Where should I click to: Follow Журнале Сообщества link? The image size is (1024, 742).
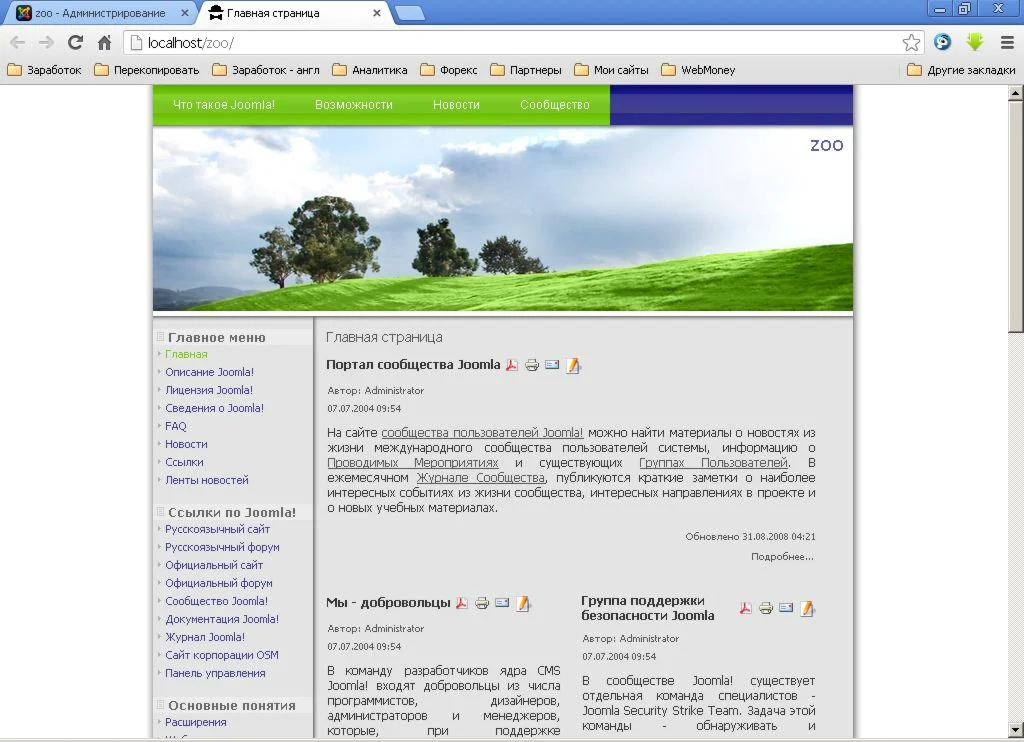[481, 477]
